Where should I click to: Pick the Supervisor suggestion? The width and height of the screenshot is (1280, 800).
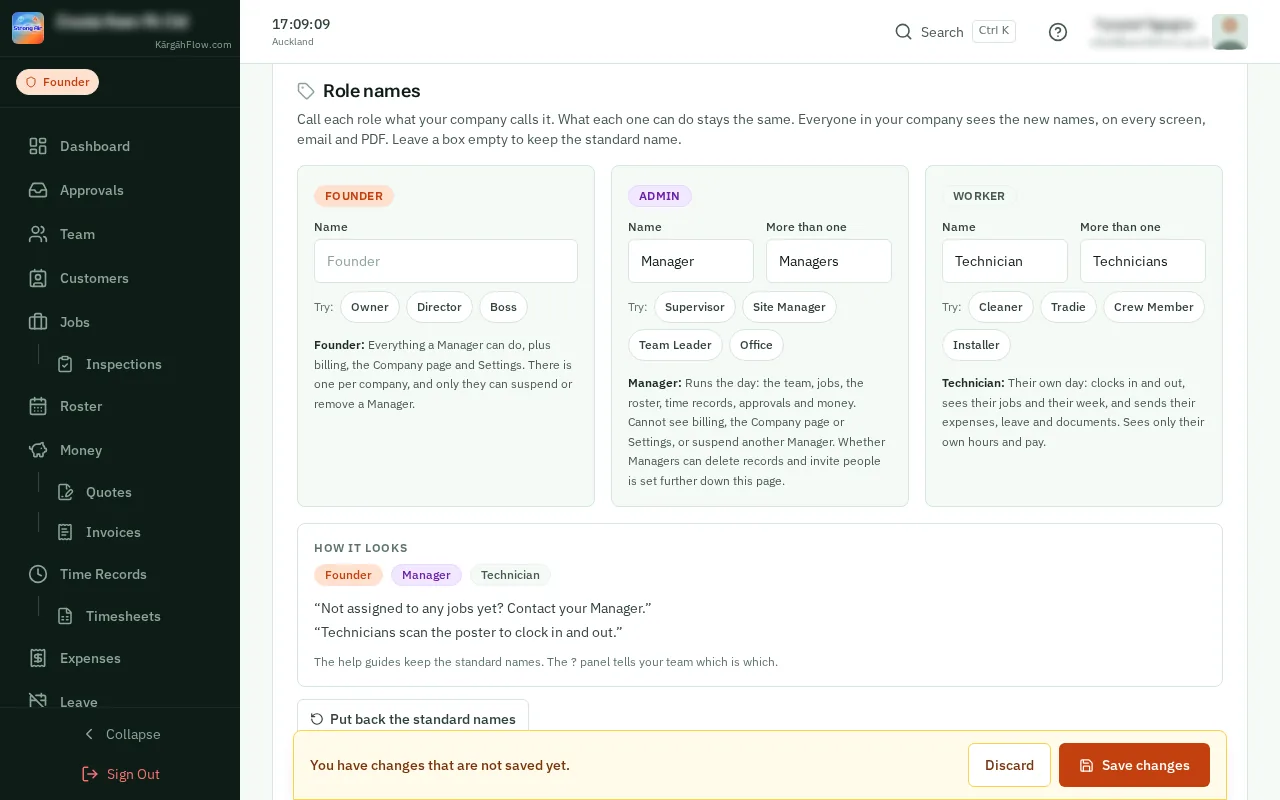pos(695,307)
